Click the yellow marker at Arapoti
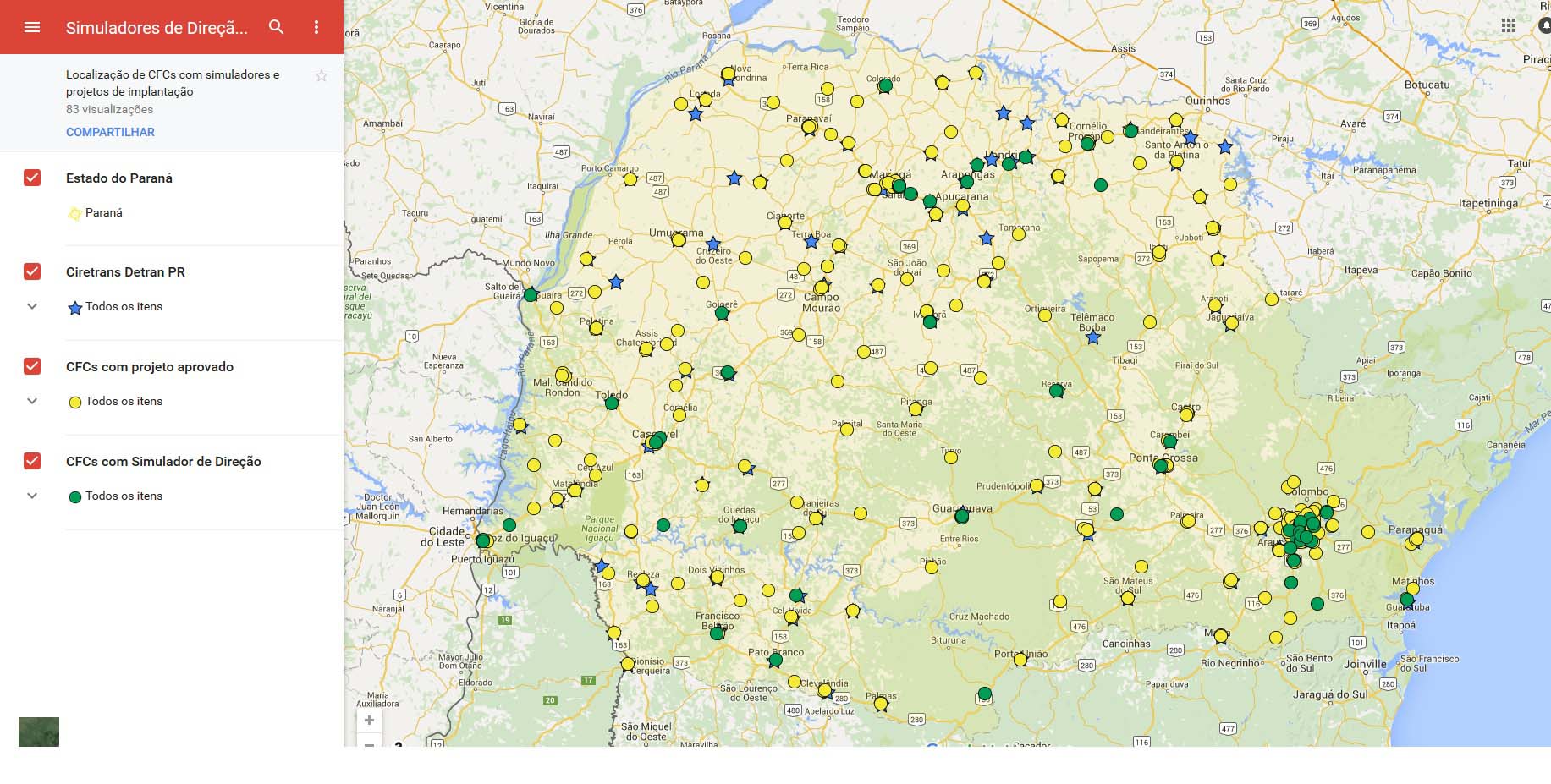 pos(1215,305)
